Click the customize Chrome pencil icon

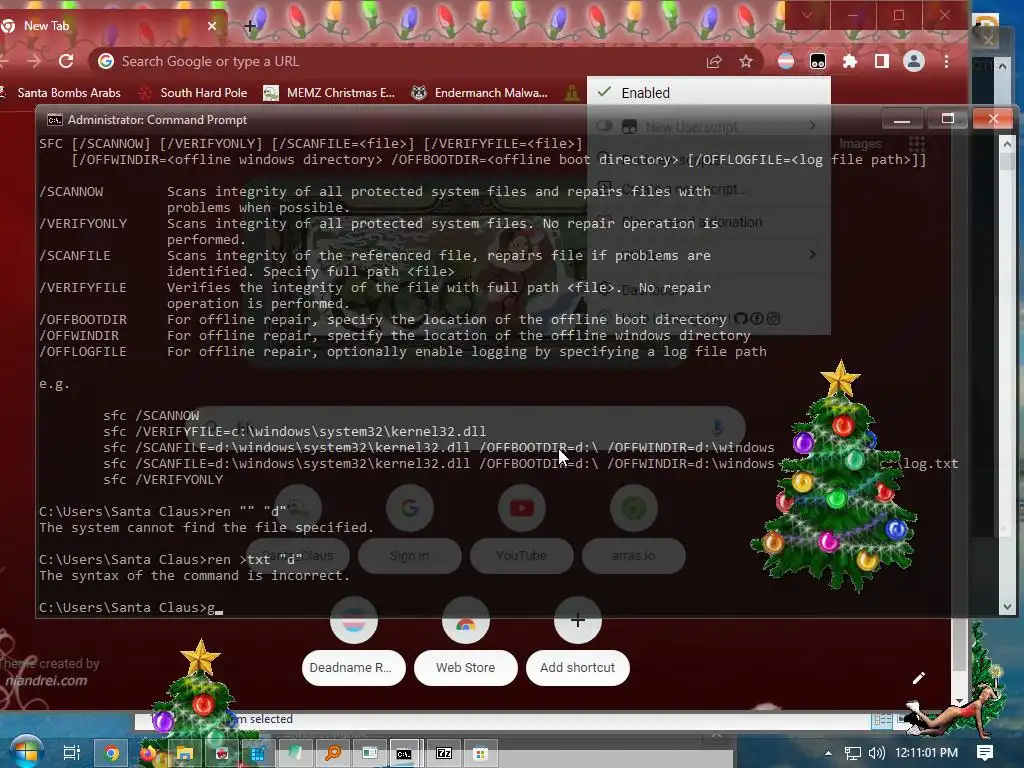918,678
